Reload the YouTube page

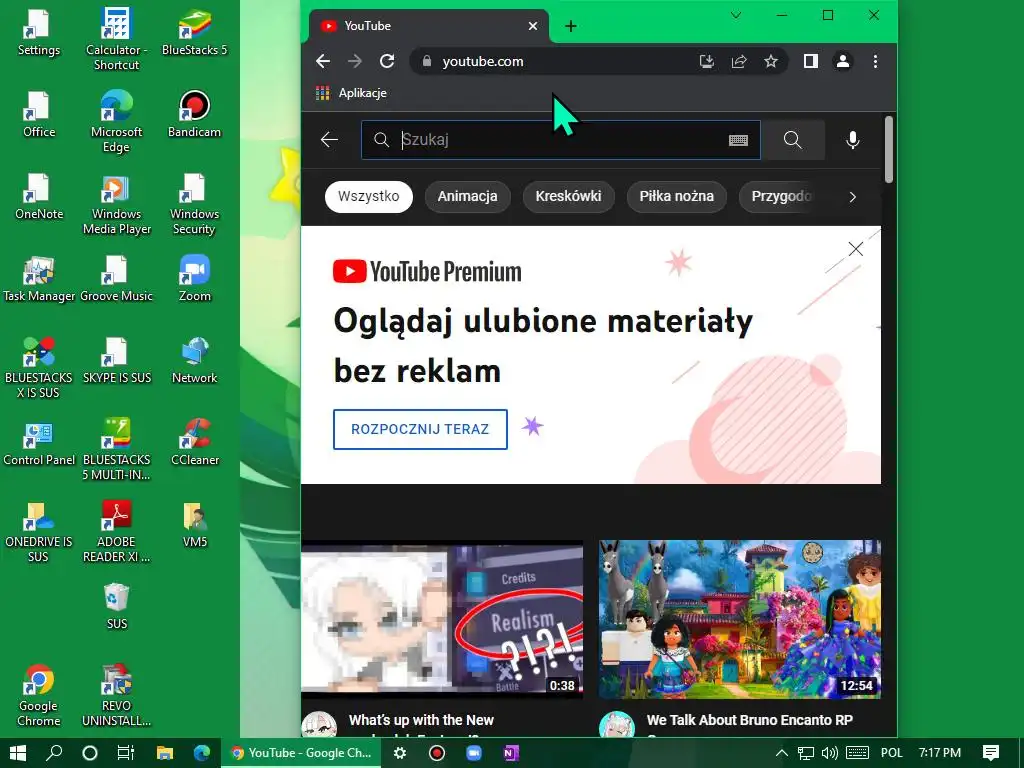(387, 61)
